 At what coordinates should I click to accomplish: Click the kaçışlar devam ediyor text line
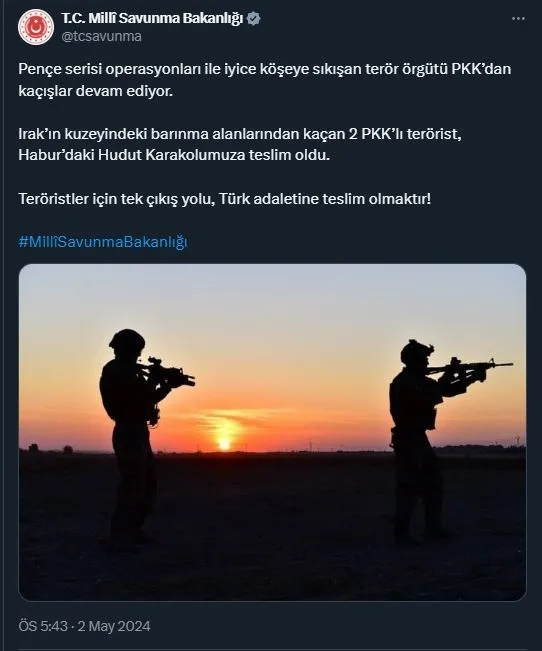click(x=95, y=91)
